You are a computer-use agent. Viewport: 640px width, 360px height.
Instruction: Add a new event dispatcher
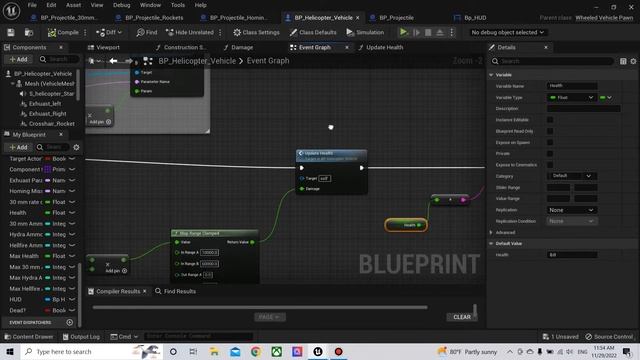click(x=69, y=322)
